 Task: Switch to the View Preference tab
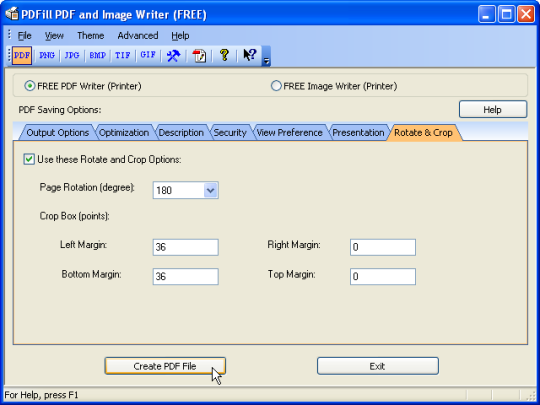290,133
